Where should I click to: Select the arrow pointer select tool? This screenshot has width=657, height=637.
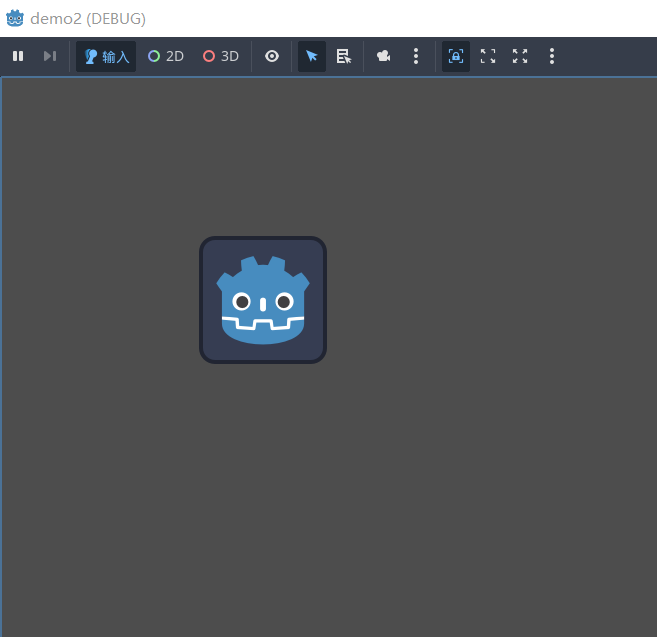click(x=312, y=56)
